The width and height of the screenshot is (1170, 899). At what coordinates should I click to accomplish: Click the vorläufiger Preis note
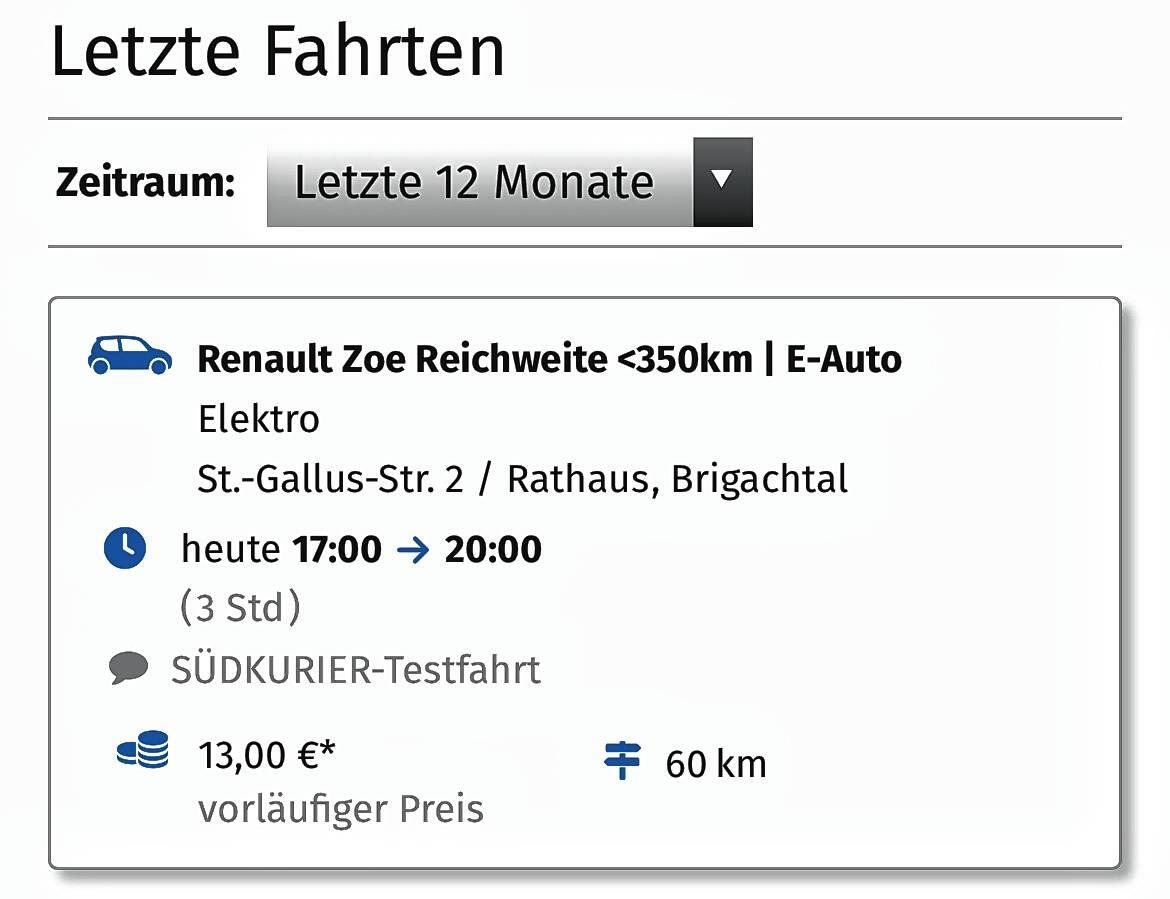pos(341,809)
